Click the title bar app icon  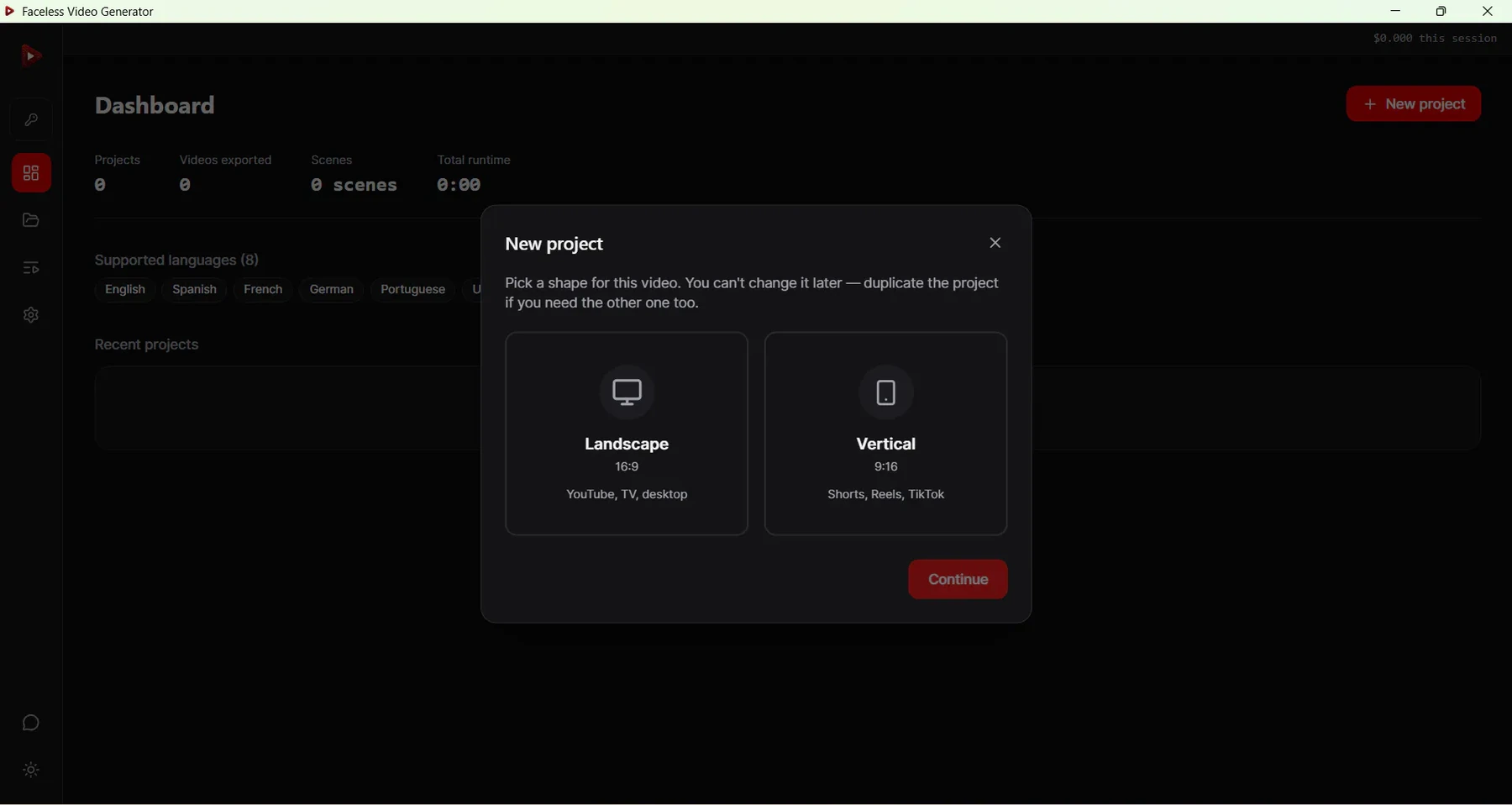coord(10,12)
